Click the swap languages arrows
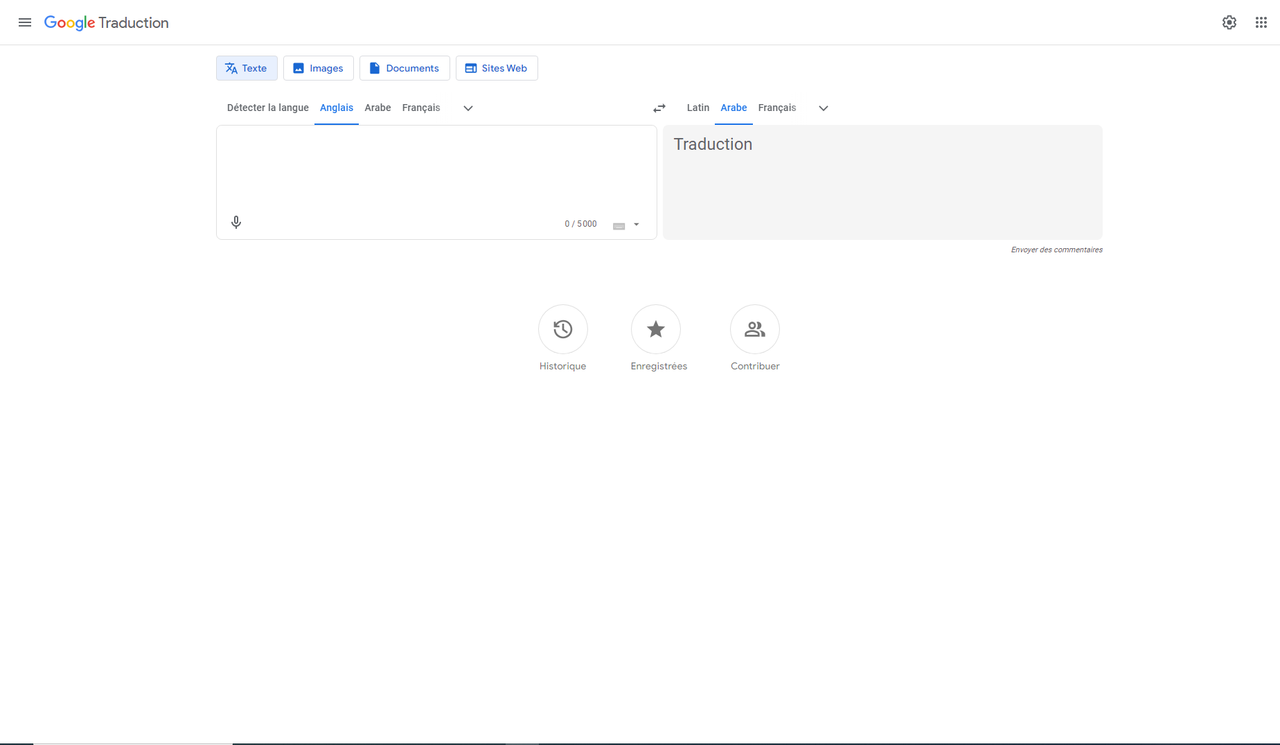The image size is (1280, 745). pos(659,108)
